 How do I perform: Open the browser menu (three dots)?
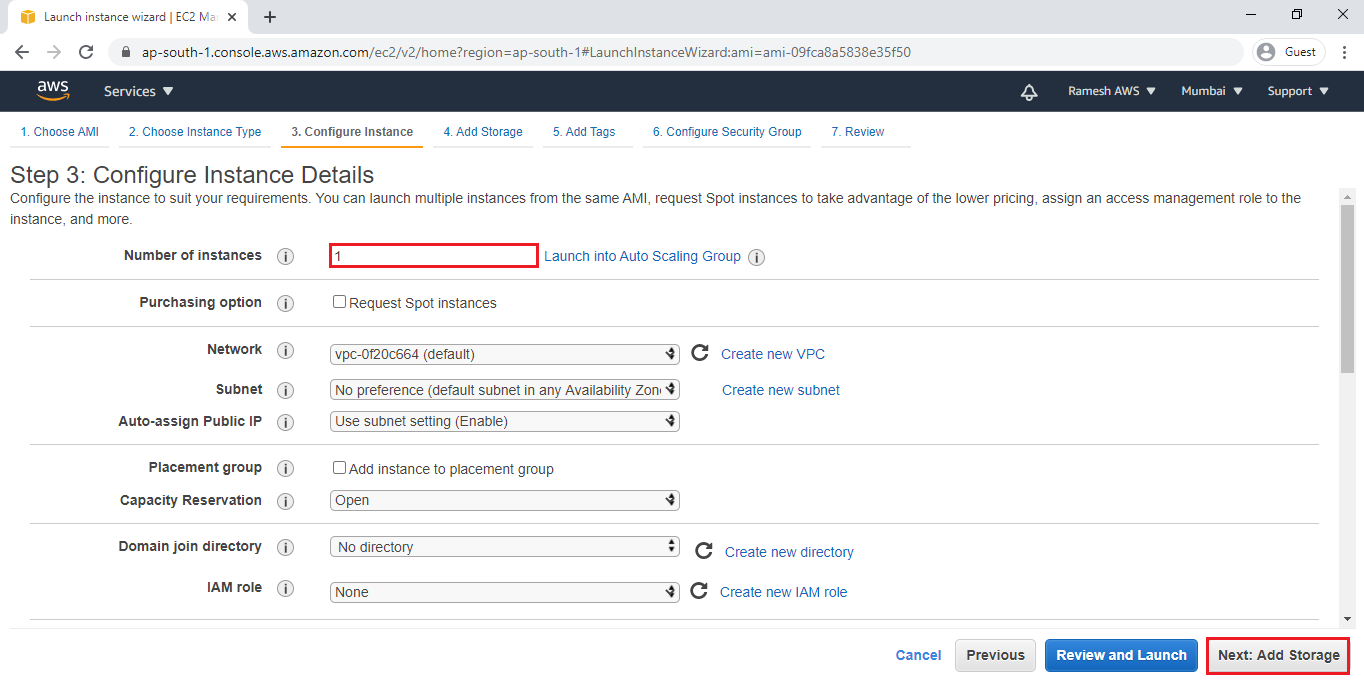point(1343,52)
